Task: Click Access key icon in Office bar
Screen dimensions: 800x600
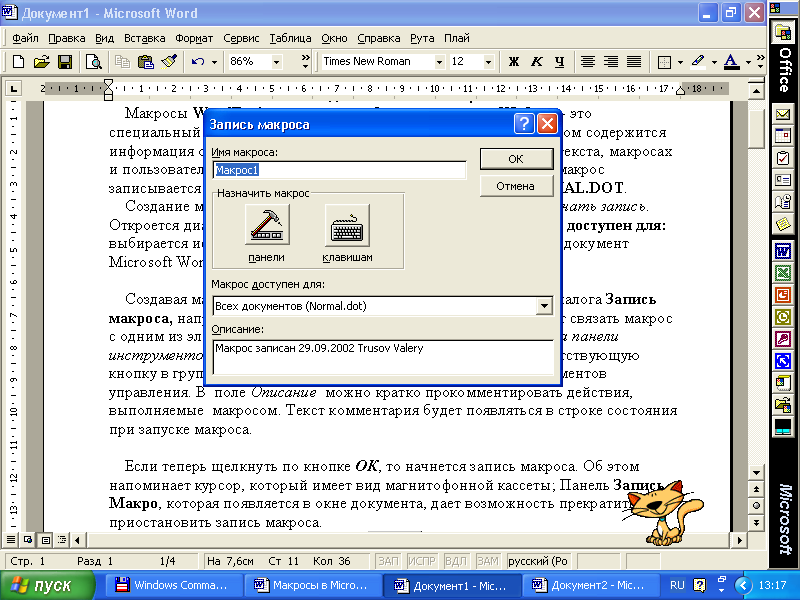Action: coord(783,339)
